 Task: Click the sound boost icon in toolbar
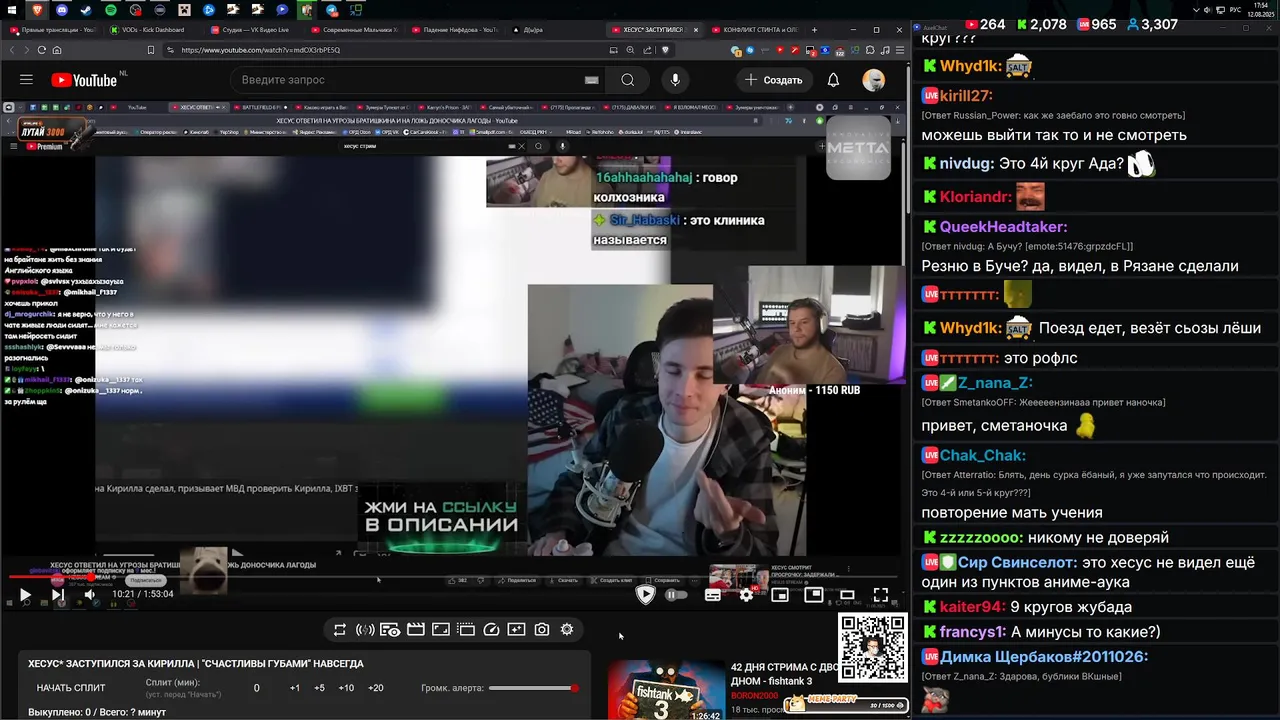coord(365,629)
